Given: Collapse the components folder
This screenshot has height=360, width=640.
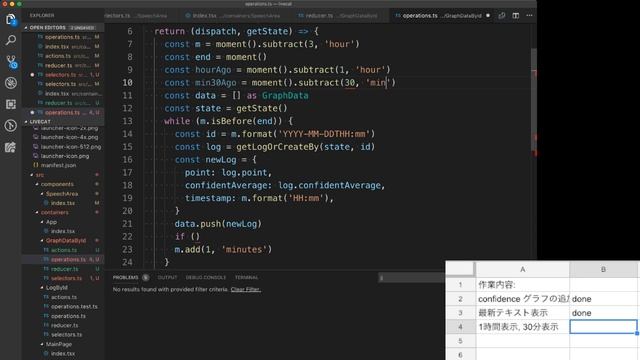Looking at the screenshot, I should [x=57, y=184].
